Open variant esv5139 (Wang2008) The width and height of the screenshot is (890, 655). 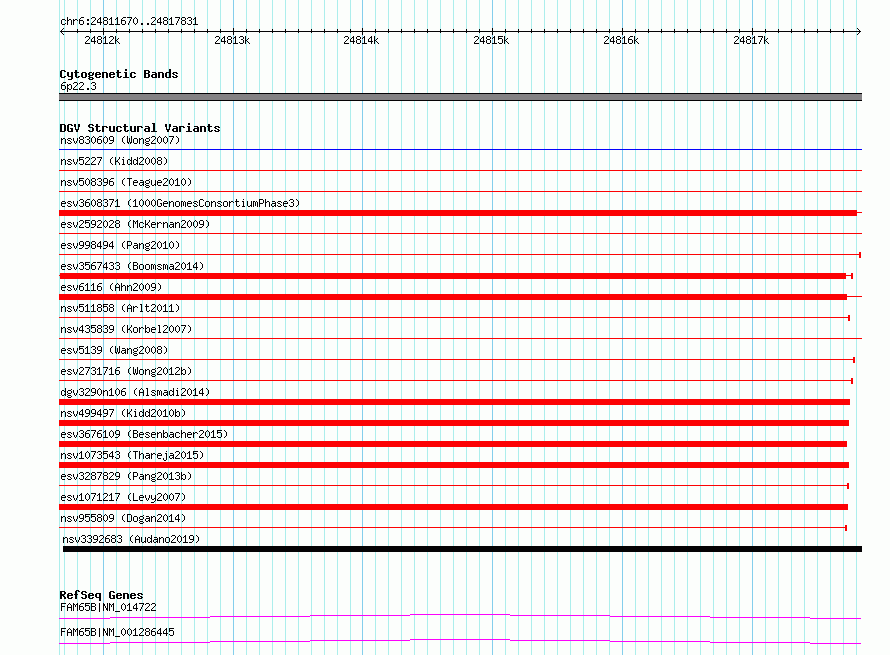pos(114,350)
